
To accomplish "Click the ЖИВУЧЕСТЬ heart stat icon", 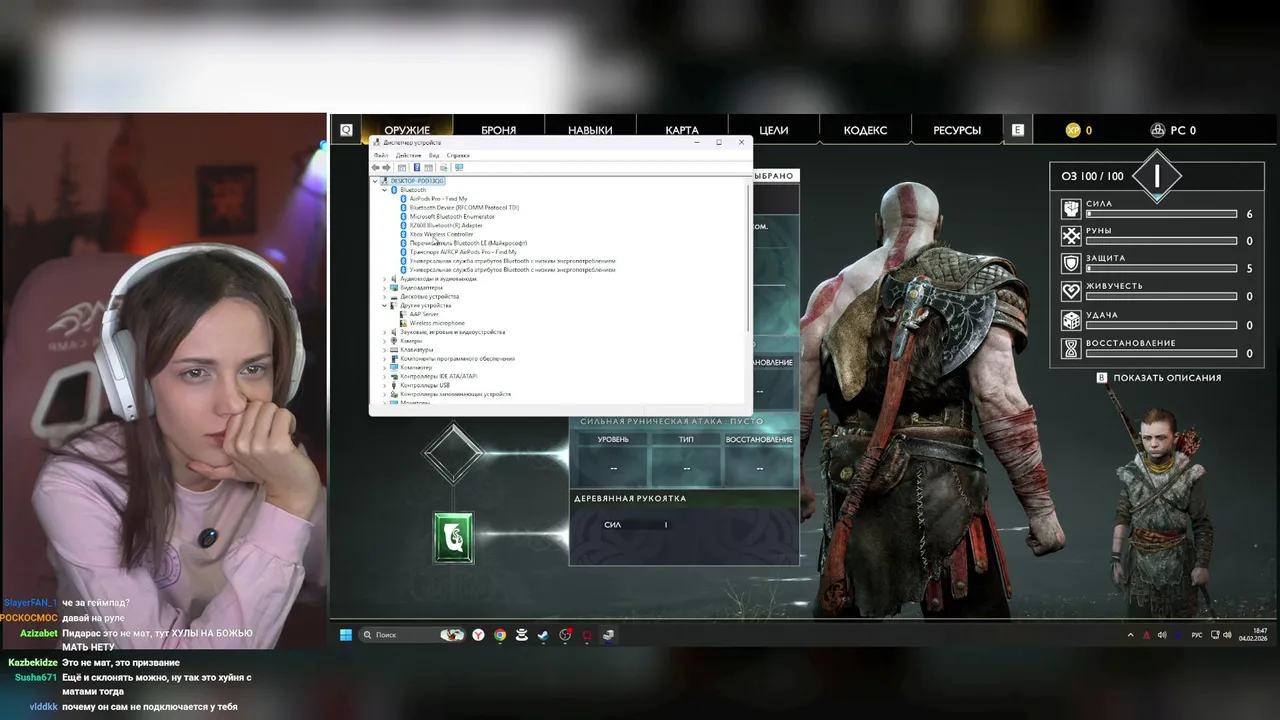I will tap(1071, 291).
